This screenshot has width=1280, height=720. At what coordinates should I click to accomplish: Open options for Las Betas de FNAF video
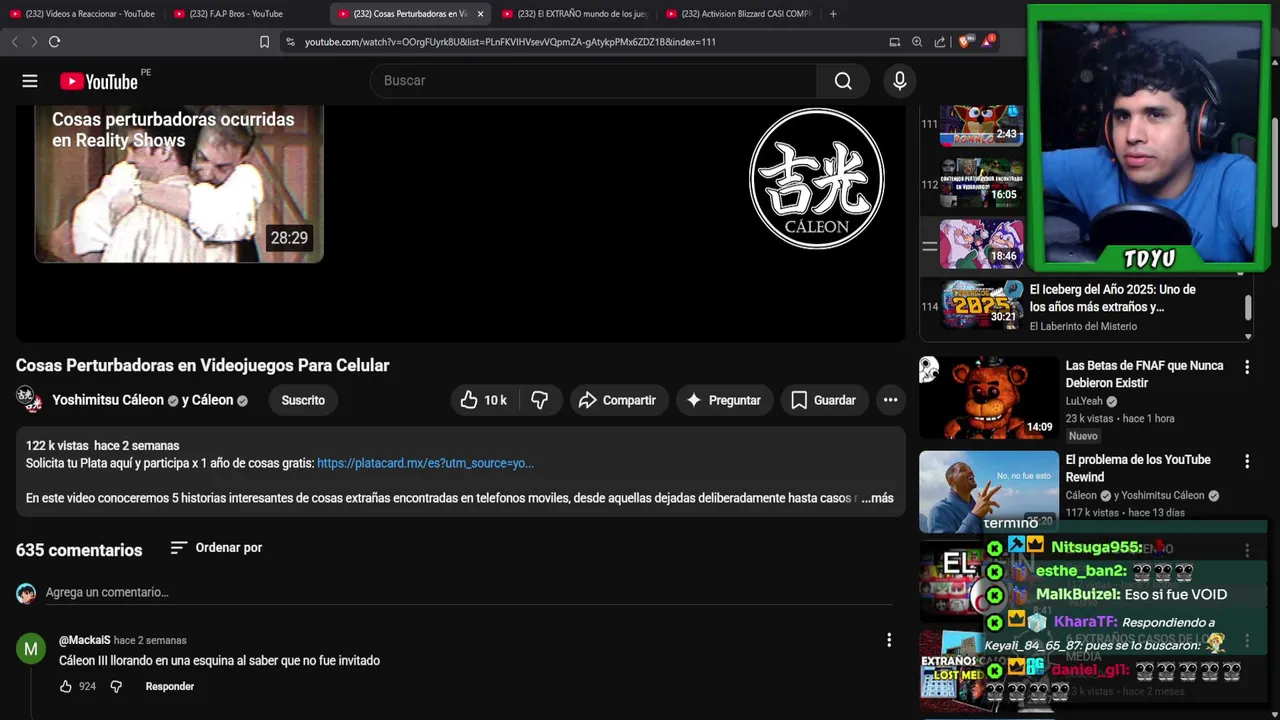(1247, 367)
